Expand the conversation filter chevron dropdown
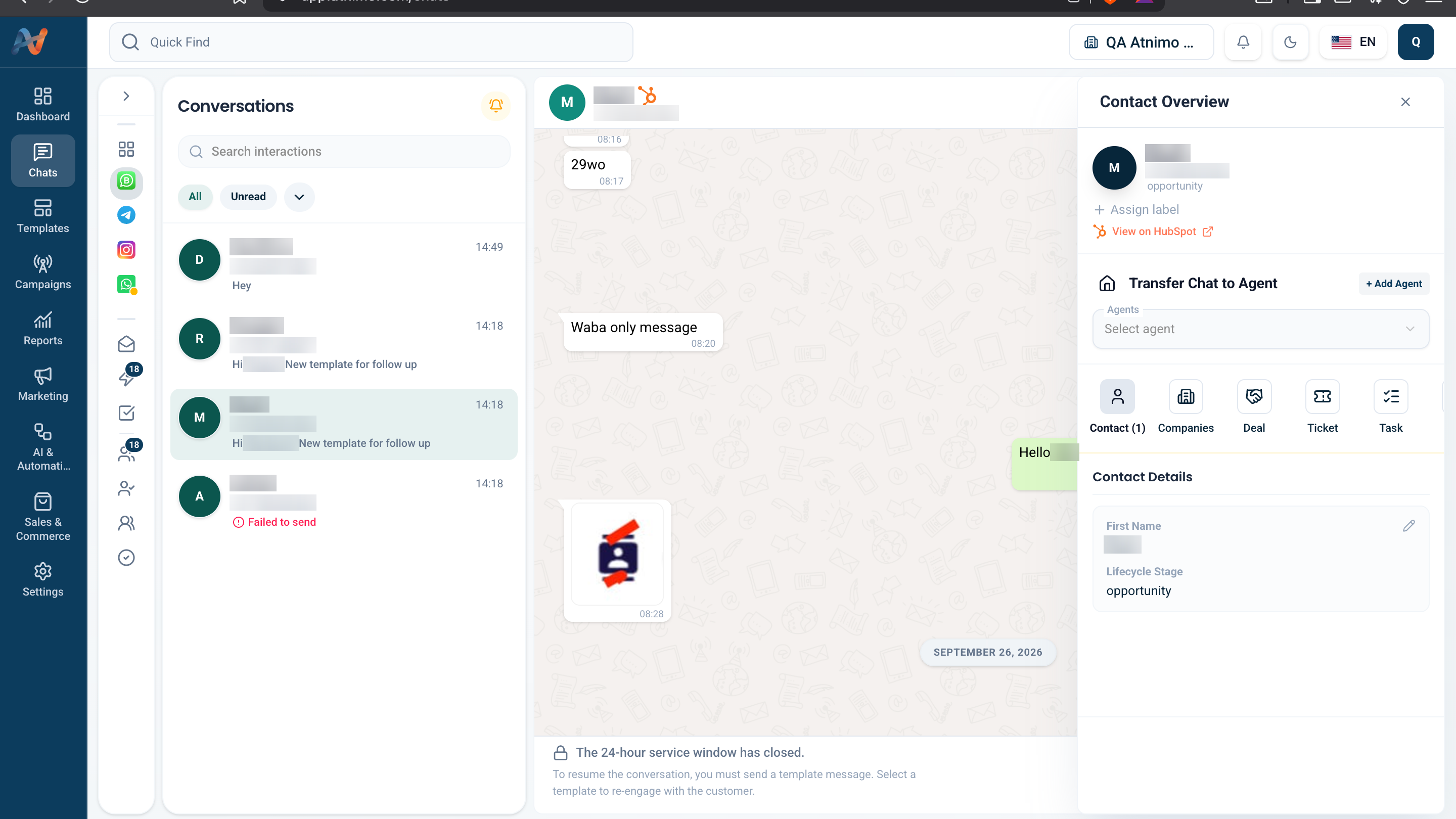1456x819 pixels. point(299,197)
